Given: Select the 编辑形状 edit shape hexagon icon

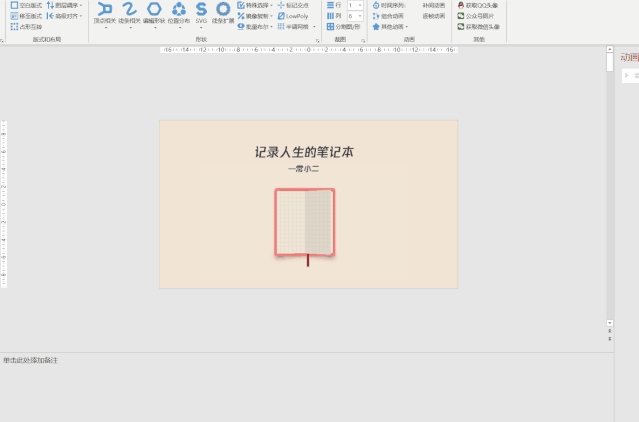Looking at the screenshot, I should click(x=154, y=9).
